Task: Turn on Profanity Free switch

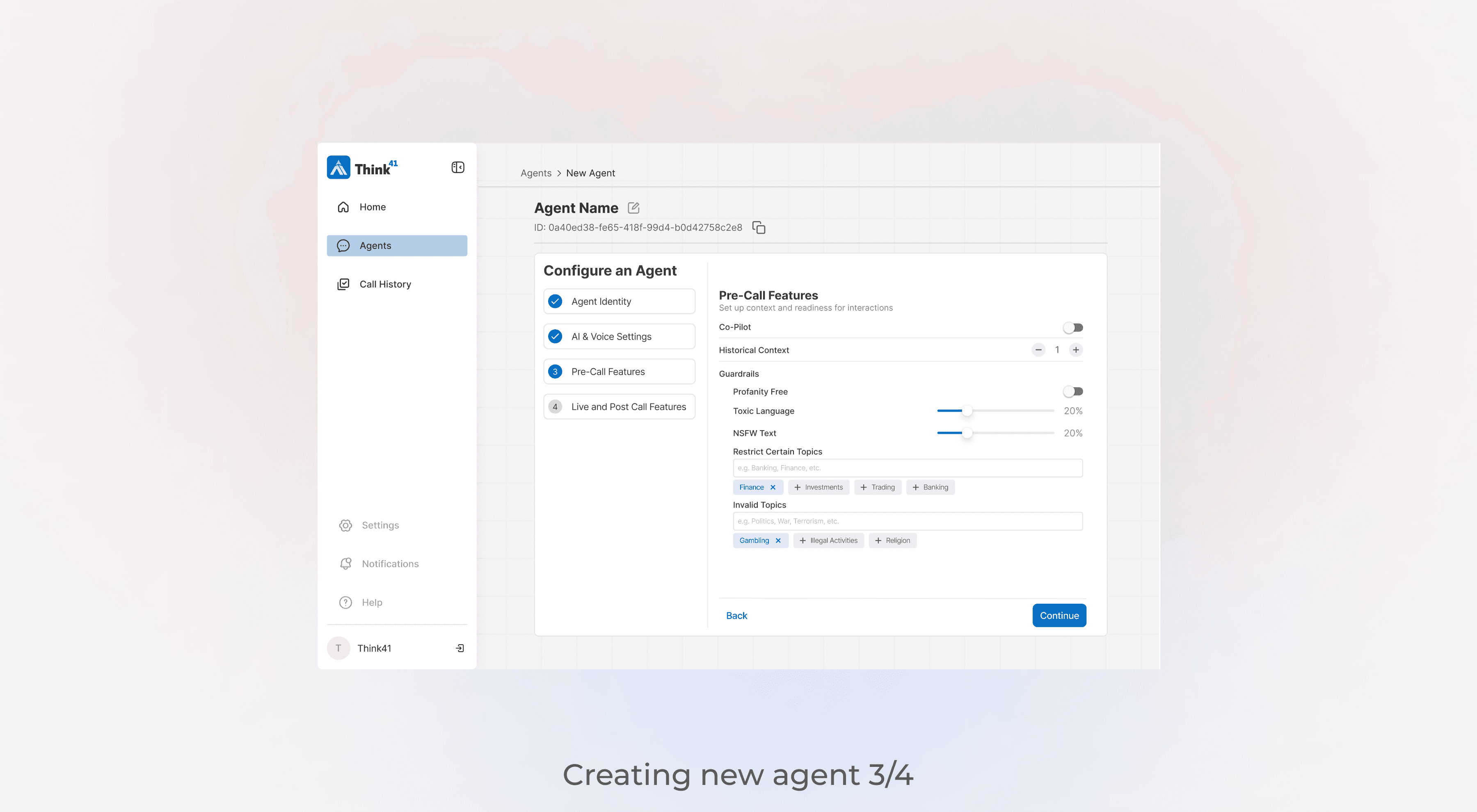Action: click(x=1072, y=391)
